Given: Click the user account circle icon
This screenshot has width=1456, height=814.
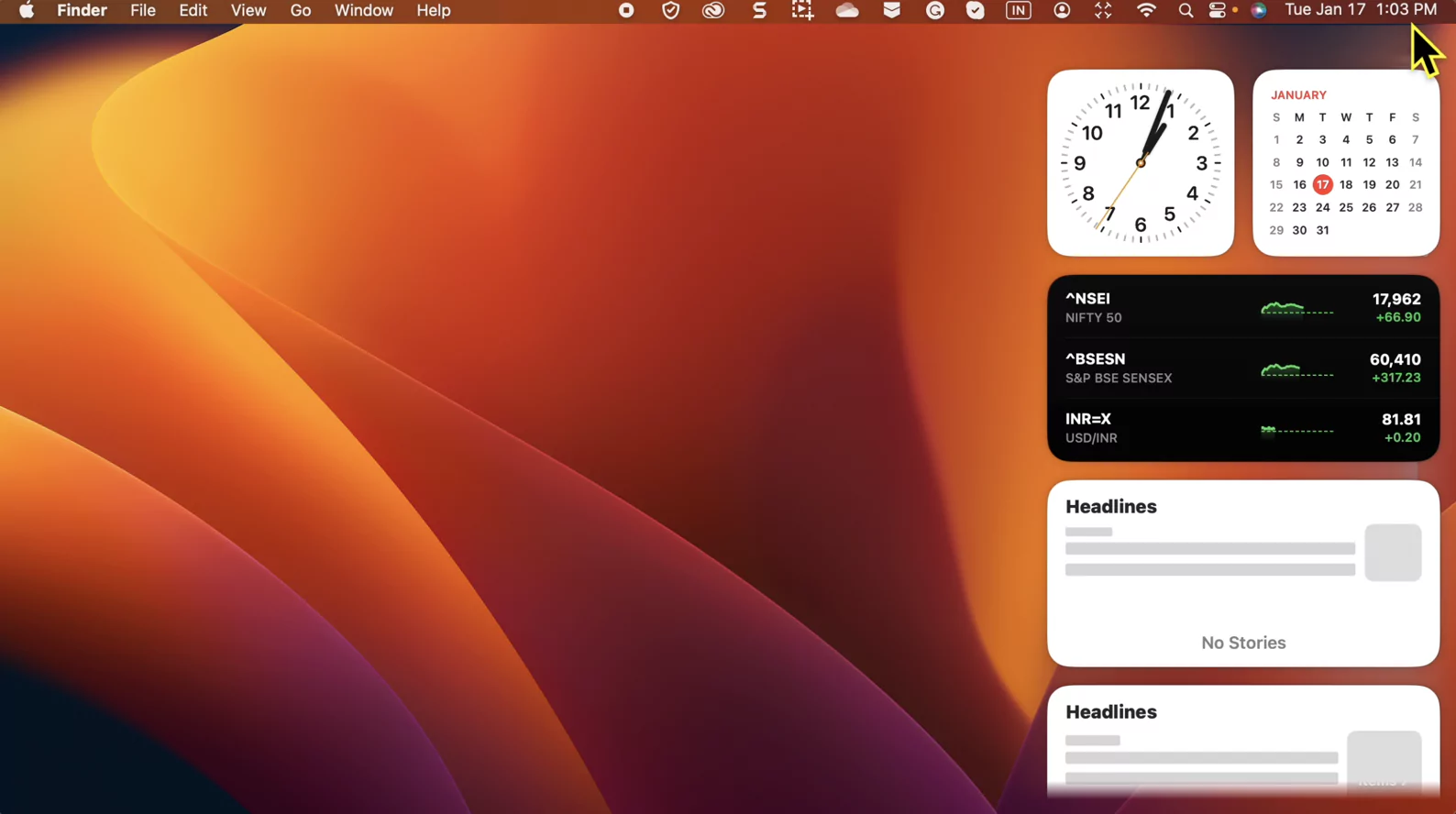Looking at the screenshot, I should click(x=1062, y=10).
